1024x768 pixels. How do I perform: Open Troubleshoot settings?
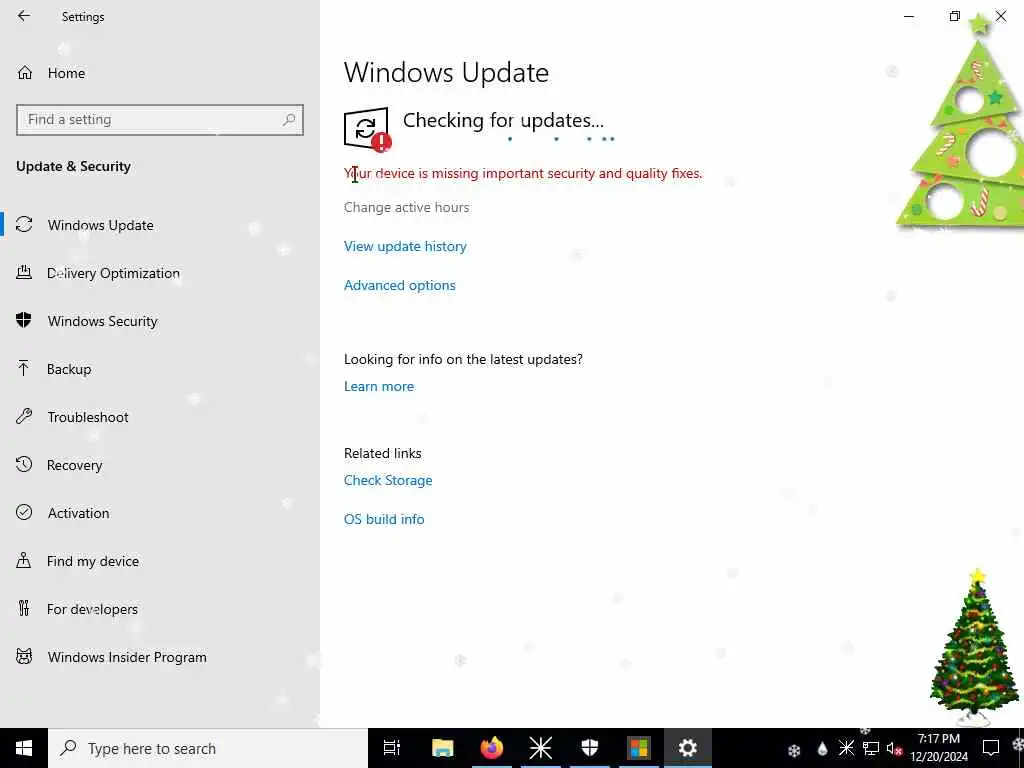(160, 417)
